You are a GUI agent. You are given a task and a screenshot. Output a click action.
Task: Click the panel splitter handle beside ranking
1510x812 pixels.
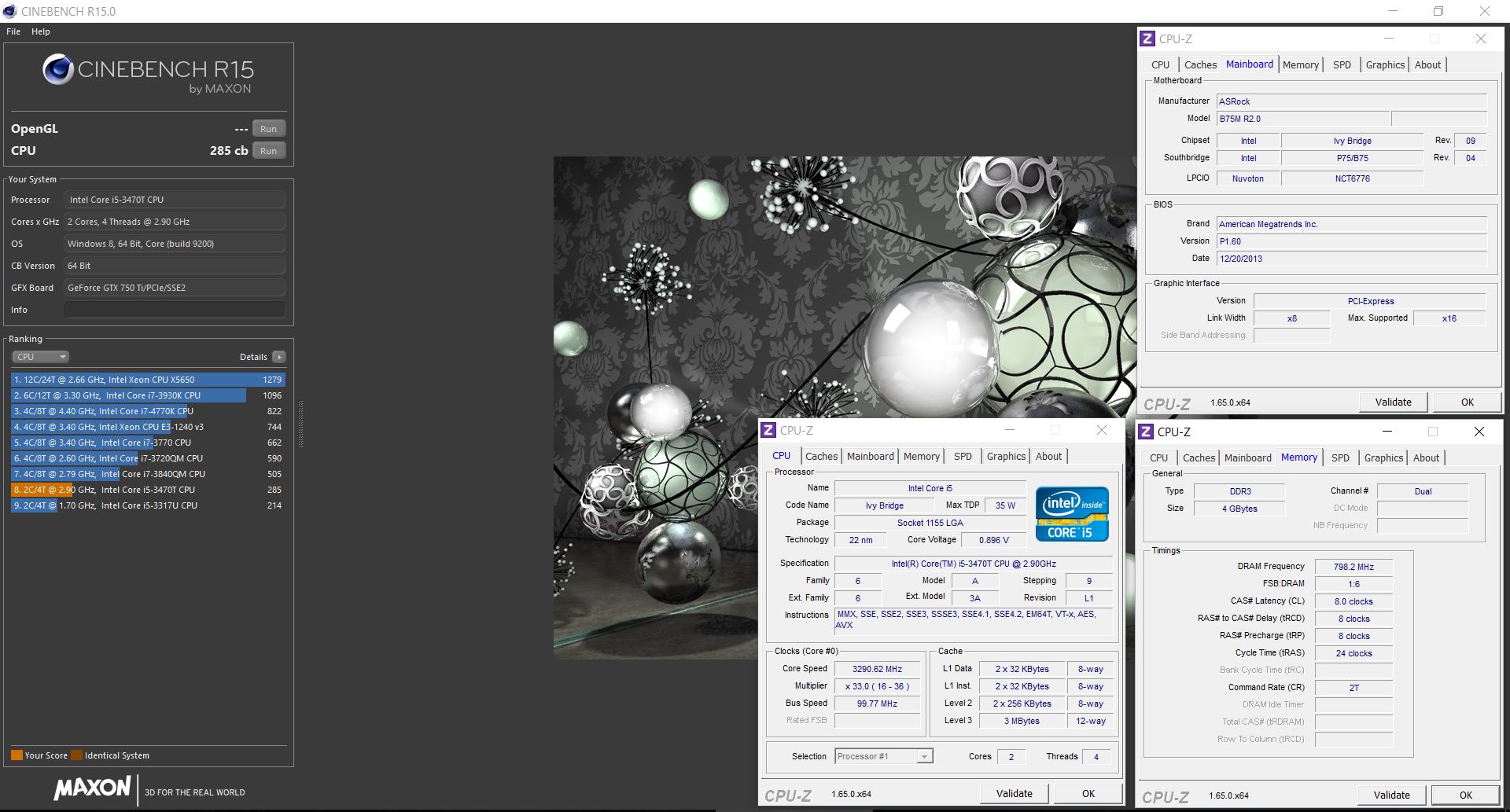point(300,424)
